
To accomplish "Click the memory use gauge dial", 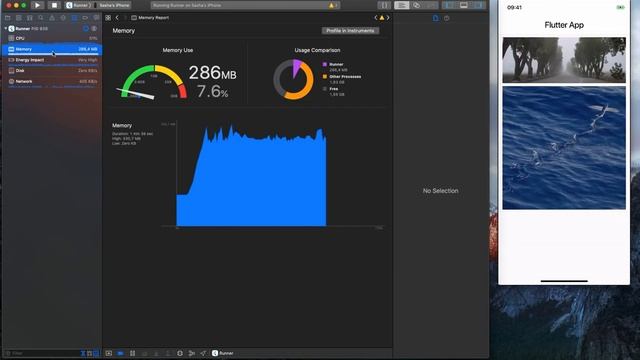I will tap(153, 82).
